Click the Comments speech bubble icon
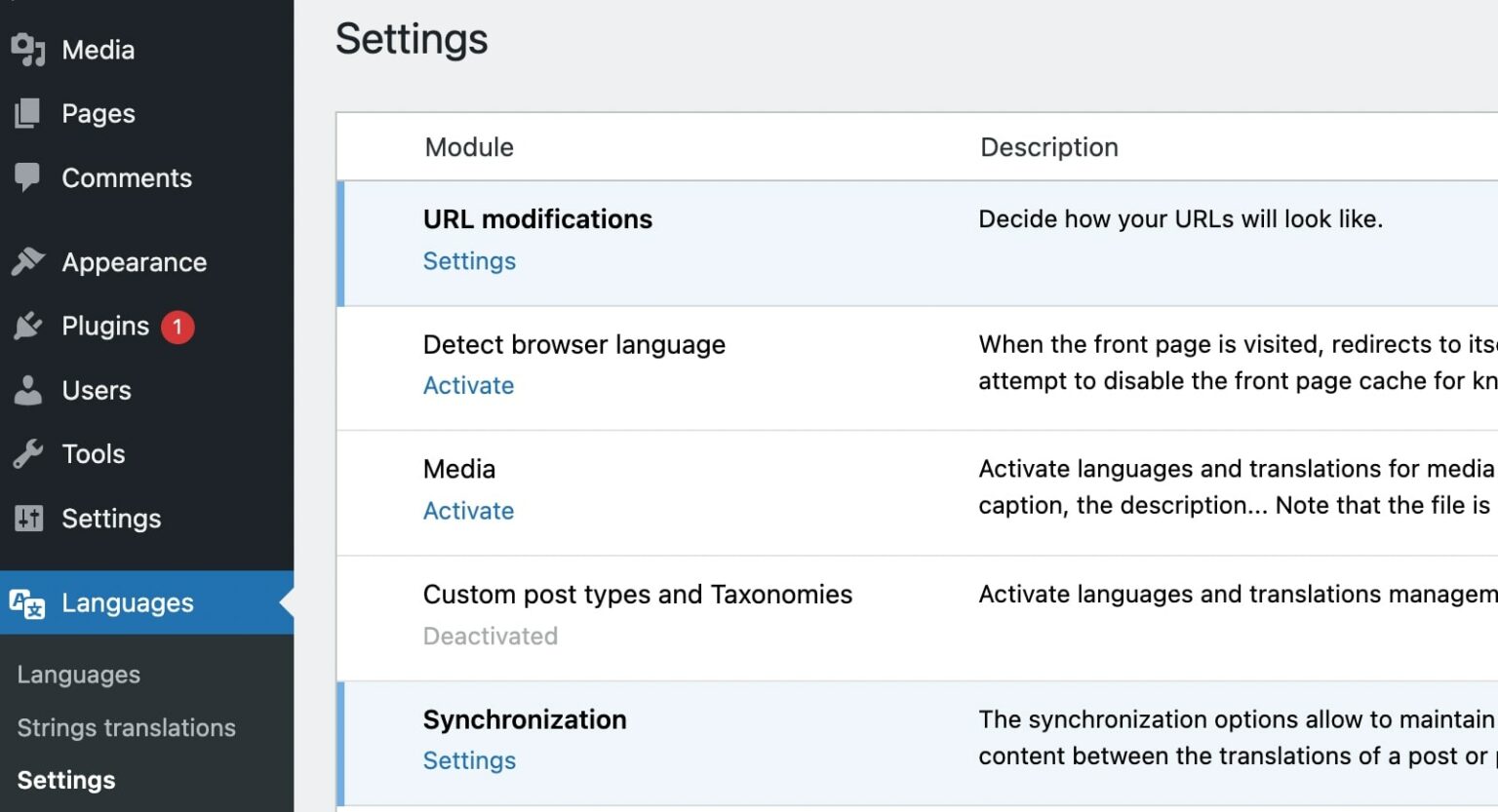 click(x=27, y=177)
